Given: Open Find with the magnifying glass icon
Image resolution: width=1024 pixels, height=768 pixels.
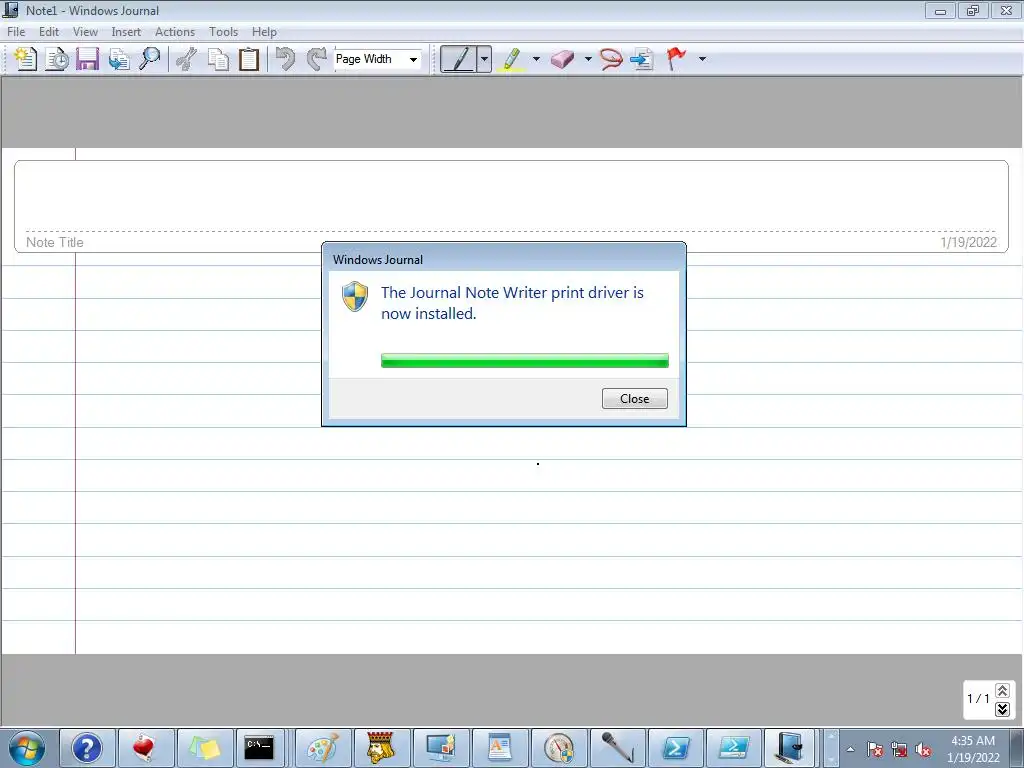Looking at the screenshot, I should click(x=150, y=59).
